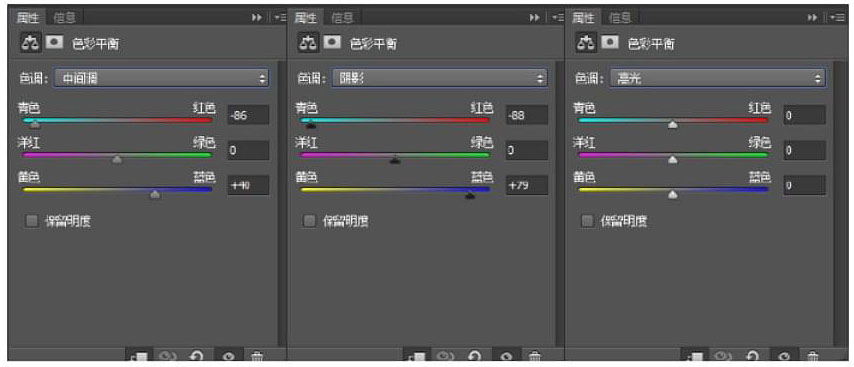Click the magenta-green value field in the 高光 panel

pyautogui.click(x=804, y=150)
